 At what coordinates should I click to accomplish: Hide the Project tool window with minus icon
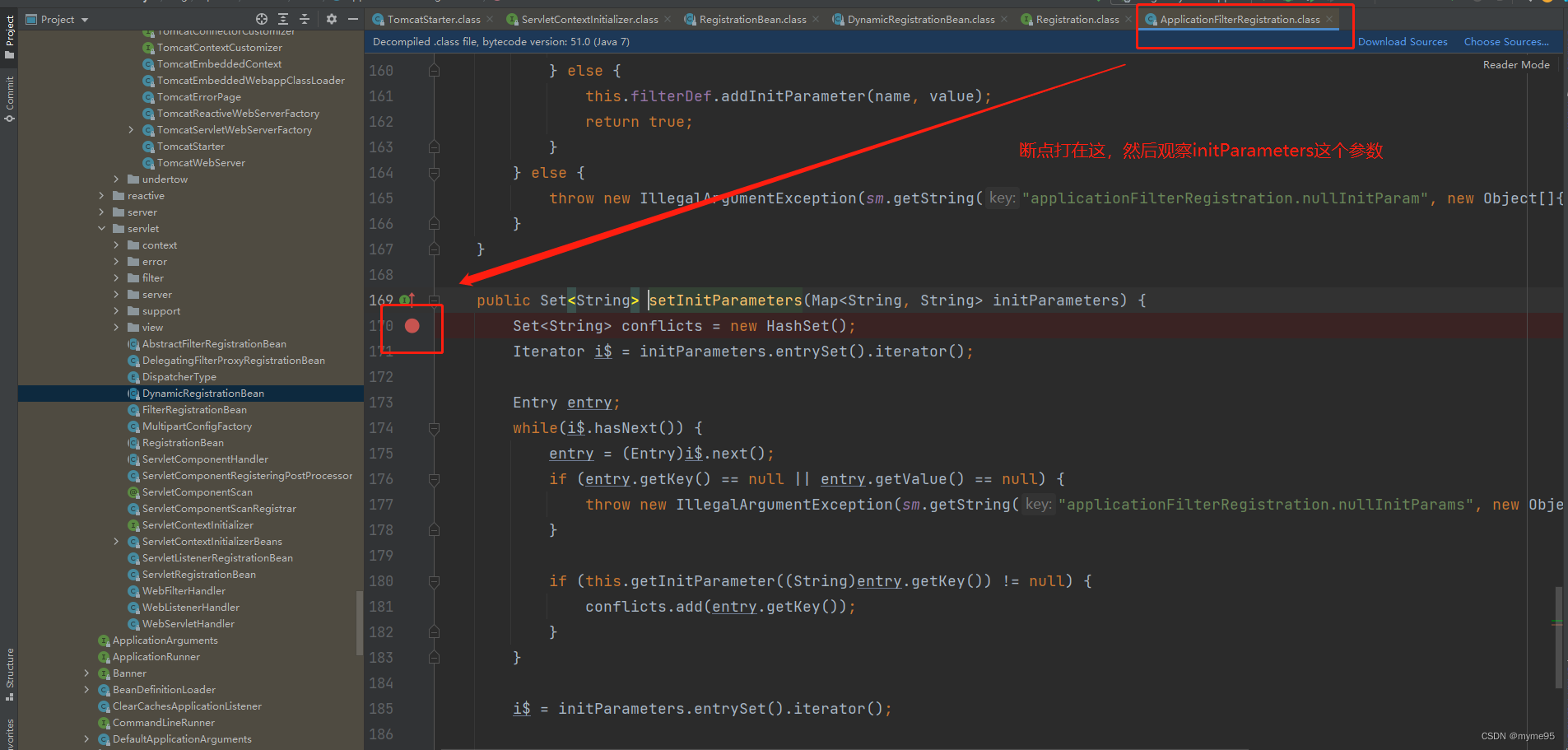tap(353, 18)
